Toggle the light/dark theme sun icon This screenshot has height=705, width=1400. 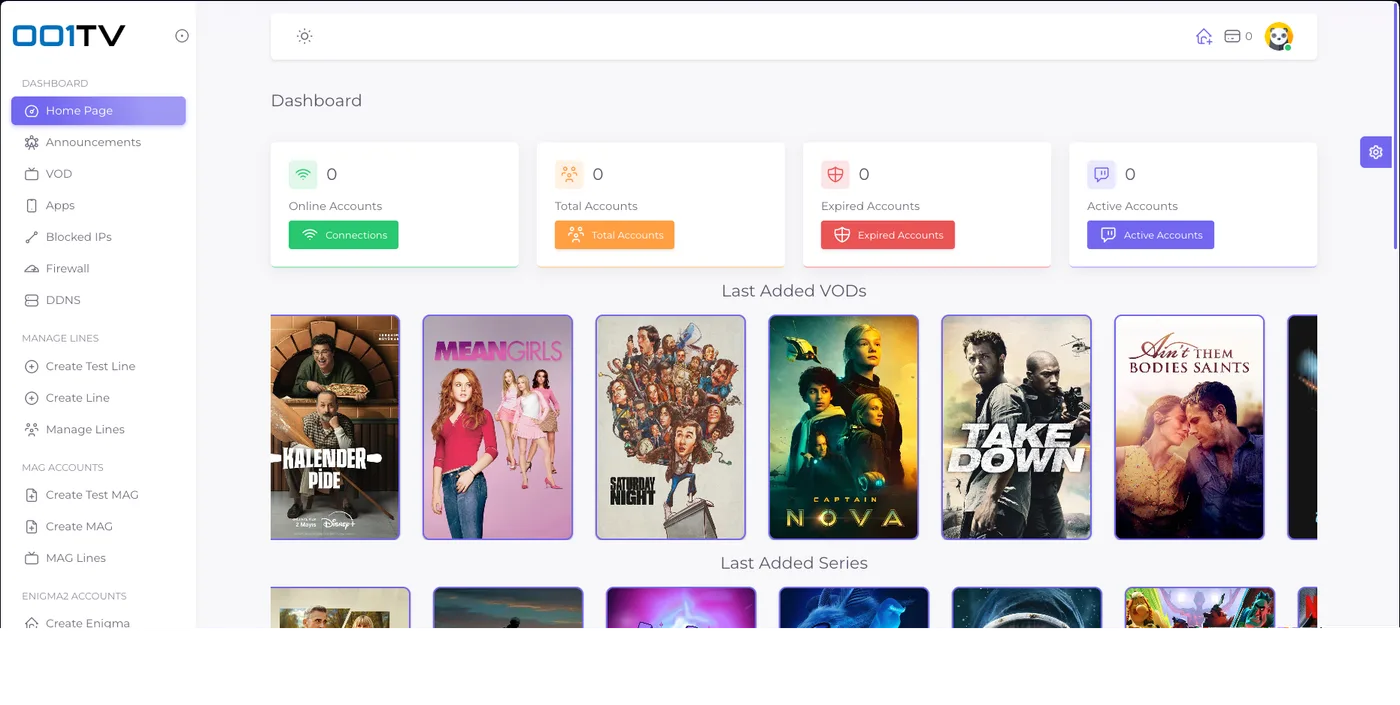click(305, 36)
